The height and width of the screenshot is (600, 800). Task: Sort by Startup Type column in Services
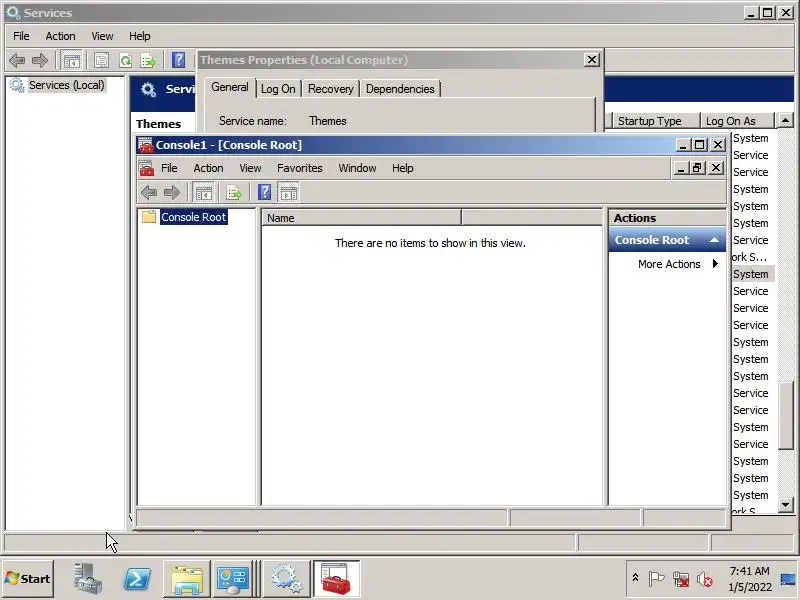(x=655, y=121)
